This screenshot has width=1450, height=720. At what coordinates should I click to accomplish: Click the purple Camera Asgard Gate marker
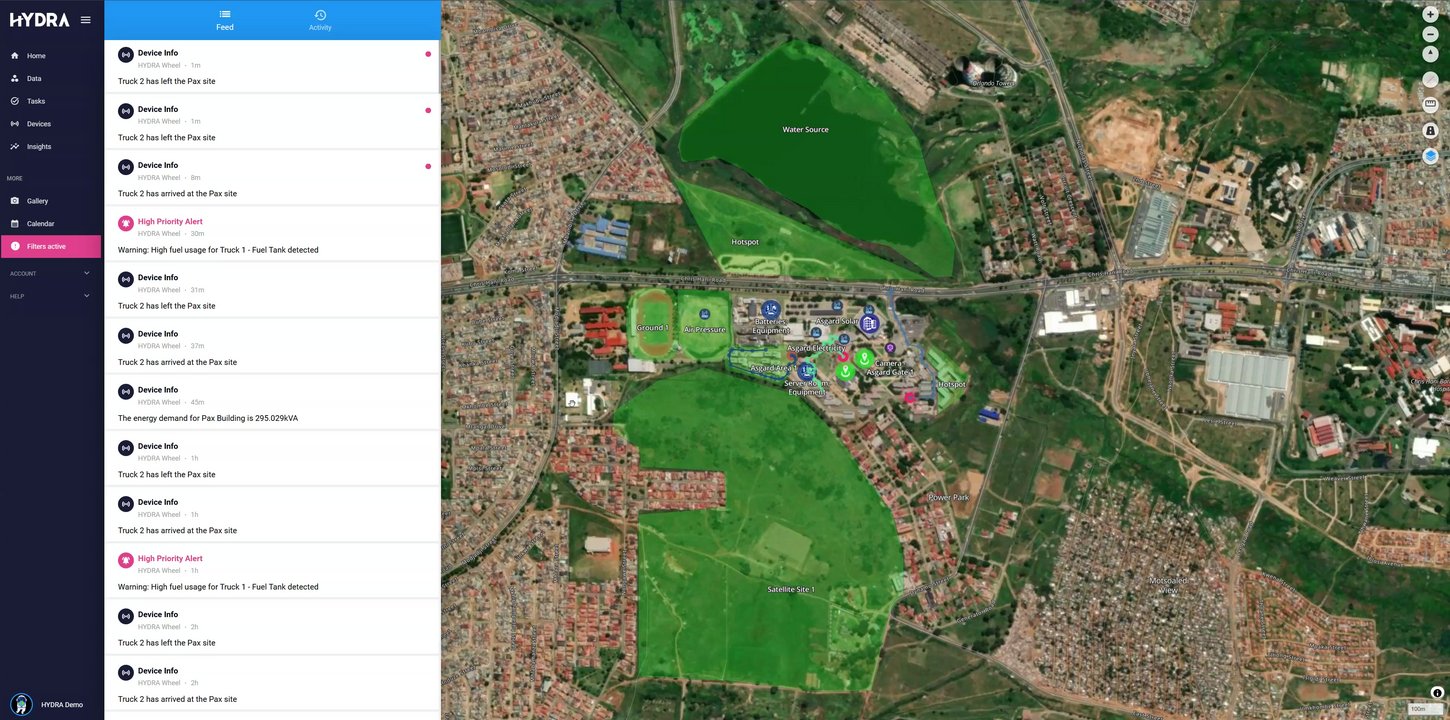point(890,348)
